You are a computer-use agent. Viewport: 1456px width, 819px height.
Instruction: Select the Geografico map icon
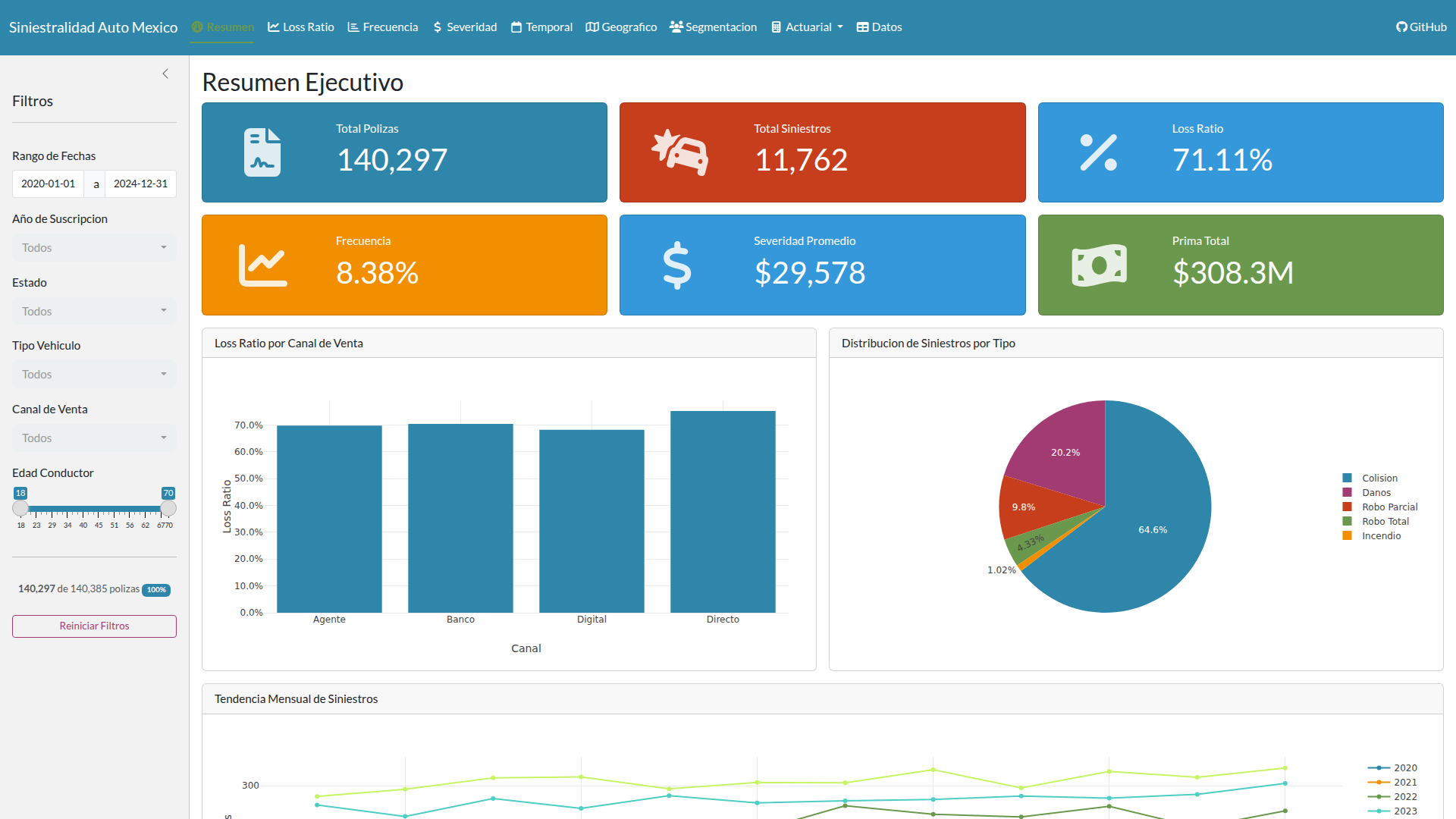pyautogui.click(x=591, y=27)
